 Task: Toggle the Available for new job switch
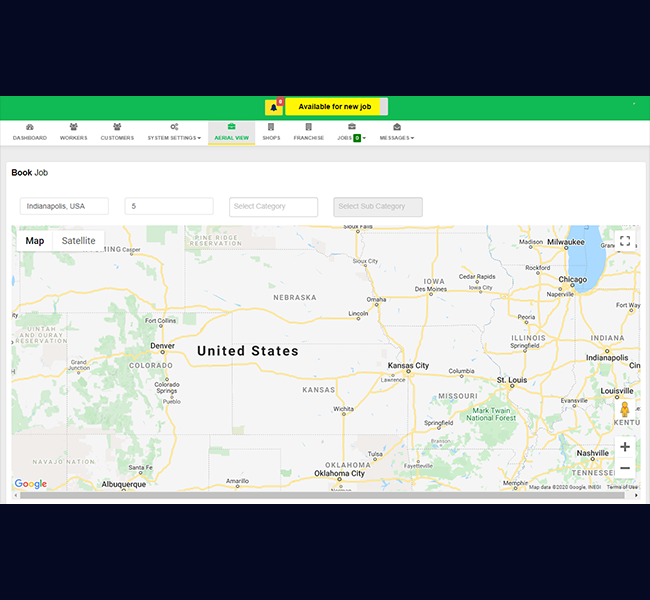[x=337, y=107]
